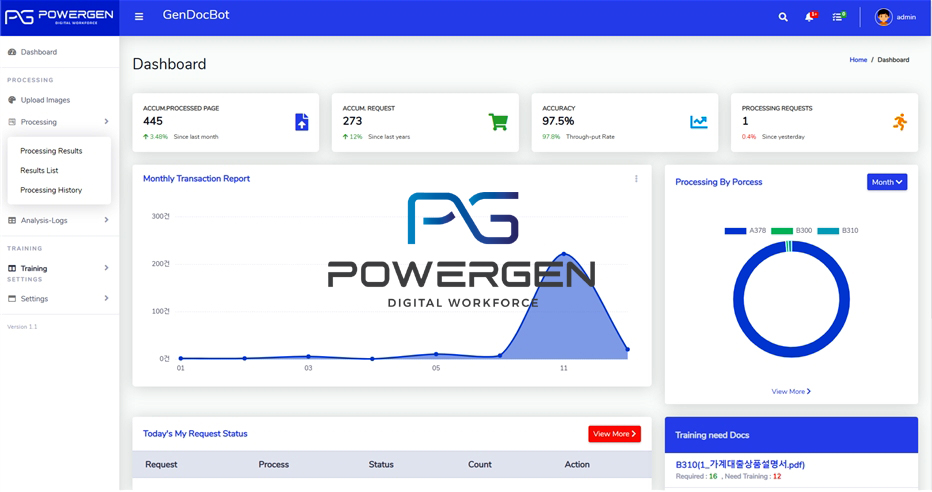
Task: Click the red View More button
Action: click(615, 434)
